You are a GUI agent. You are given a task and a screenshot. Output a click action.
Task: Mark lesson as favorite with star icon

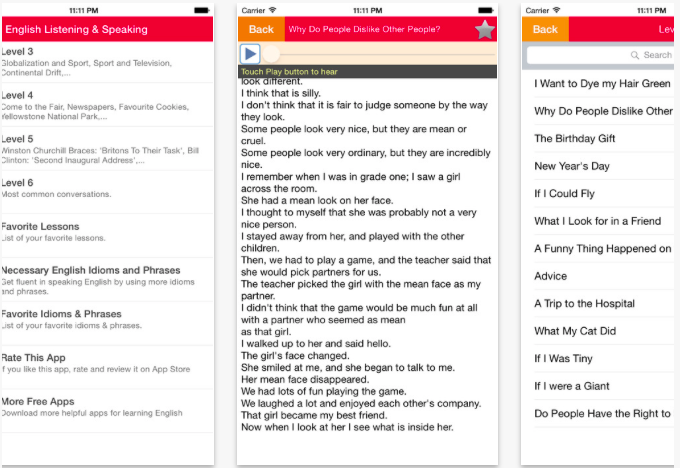[x=485, y=29]
